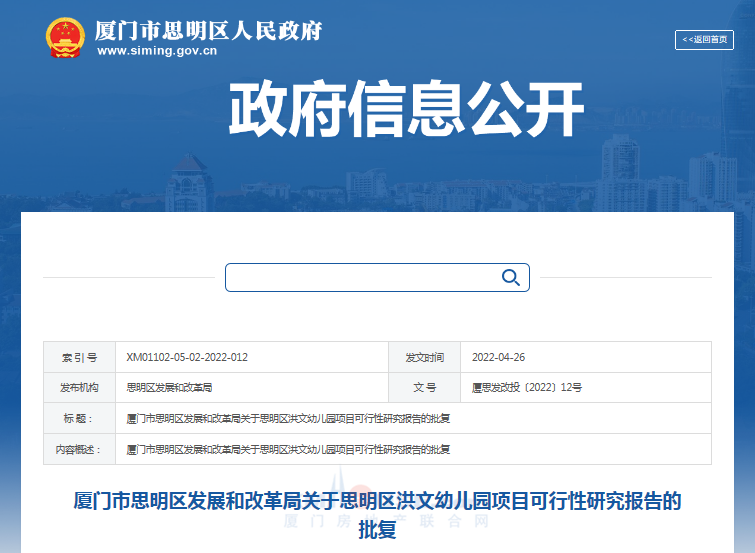Click the 发布机构 label cell

(79, 387)
